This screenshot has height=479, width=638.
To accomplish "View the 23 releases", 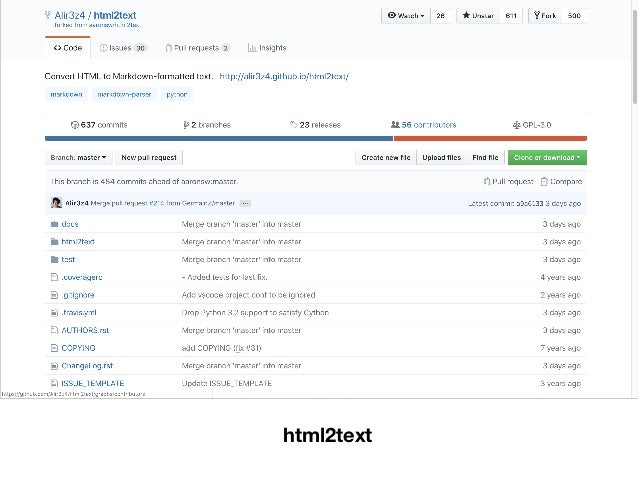I will tap(315, 125).
